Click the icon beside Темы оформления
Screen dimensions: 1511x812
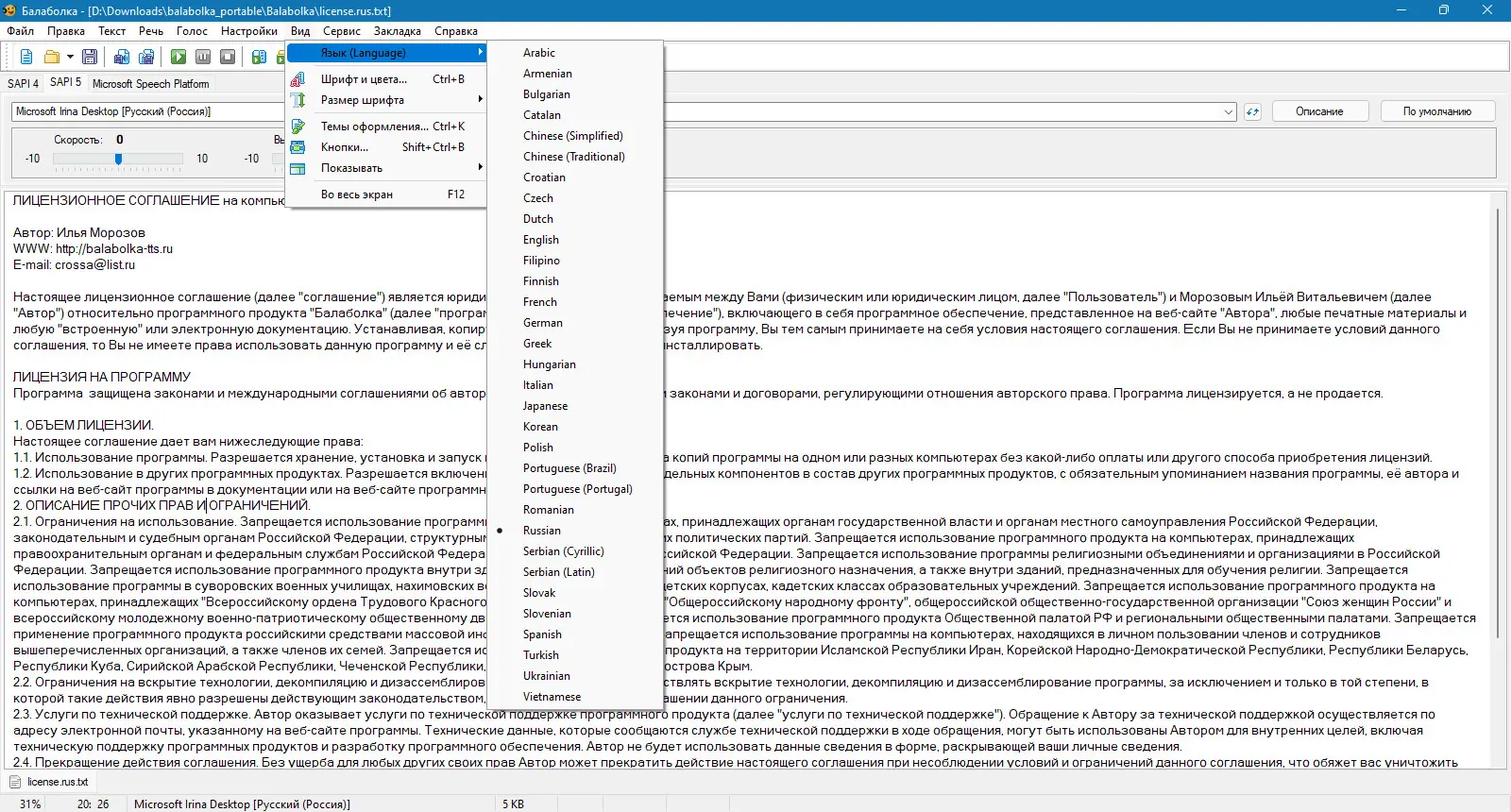[x=298, y=127]
